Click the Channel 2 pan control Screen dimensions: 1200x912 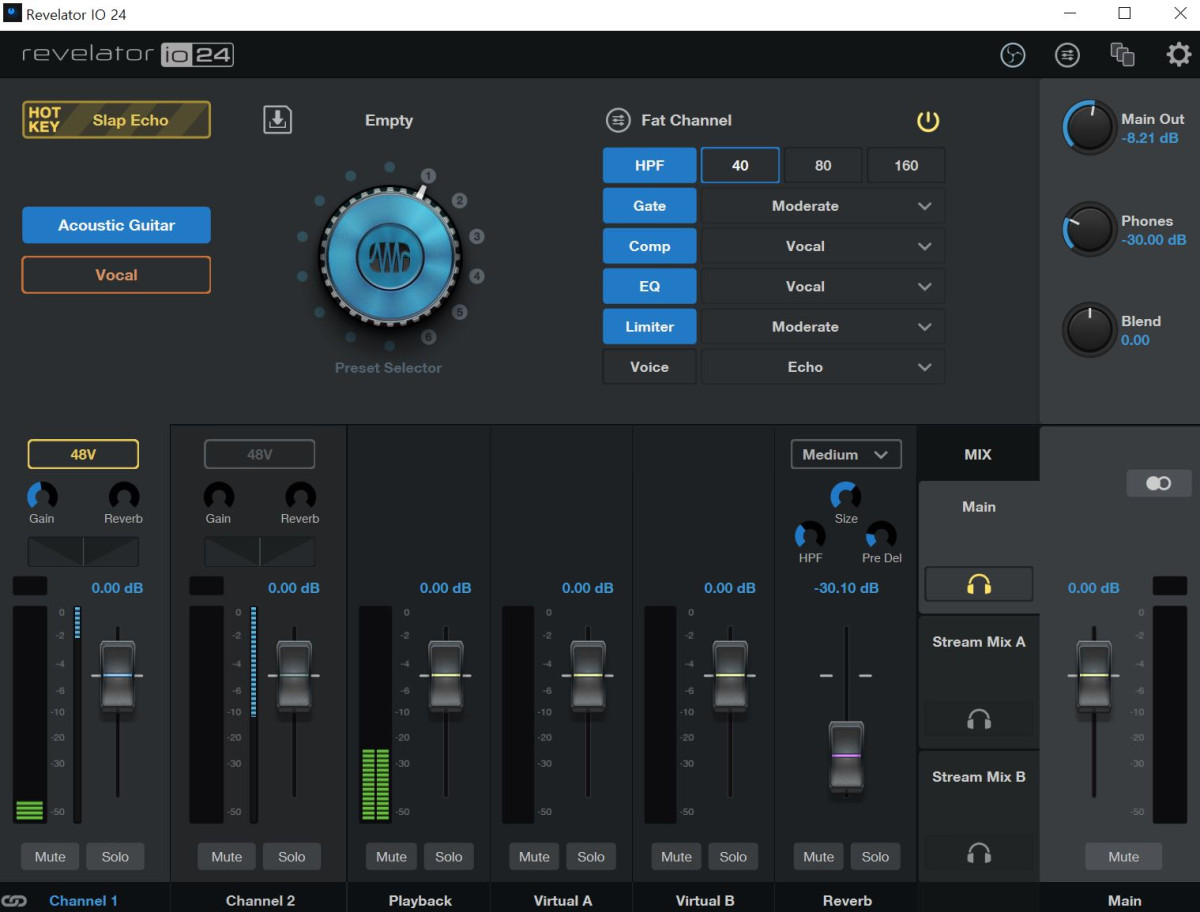[x=259, y=551]
